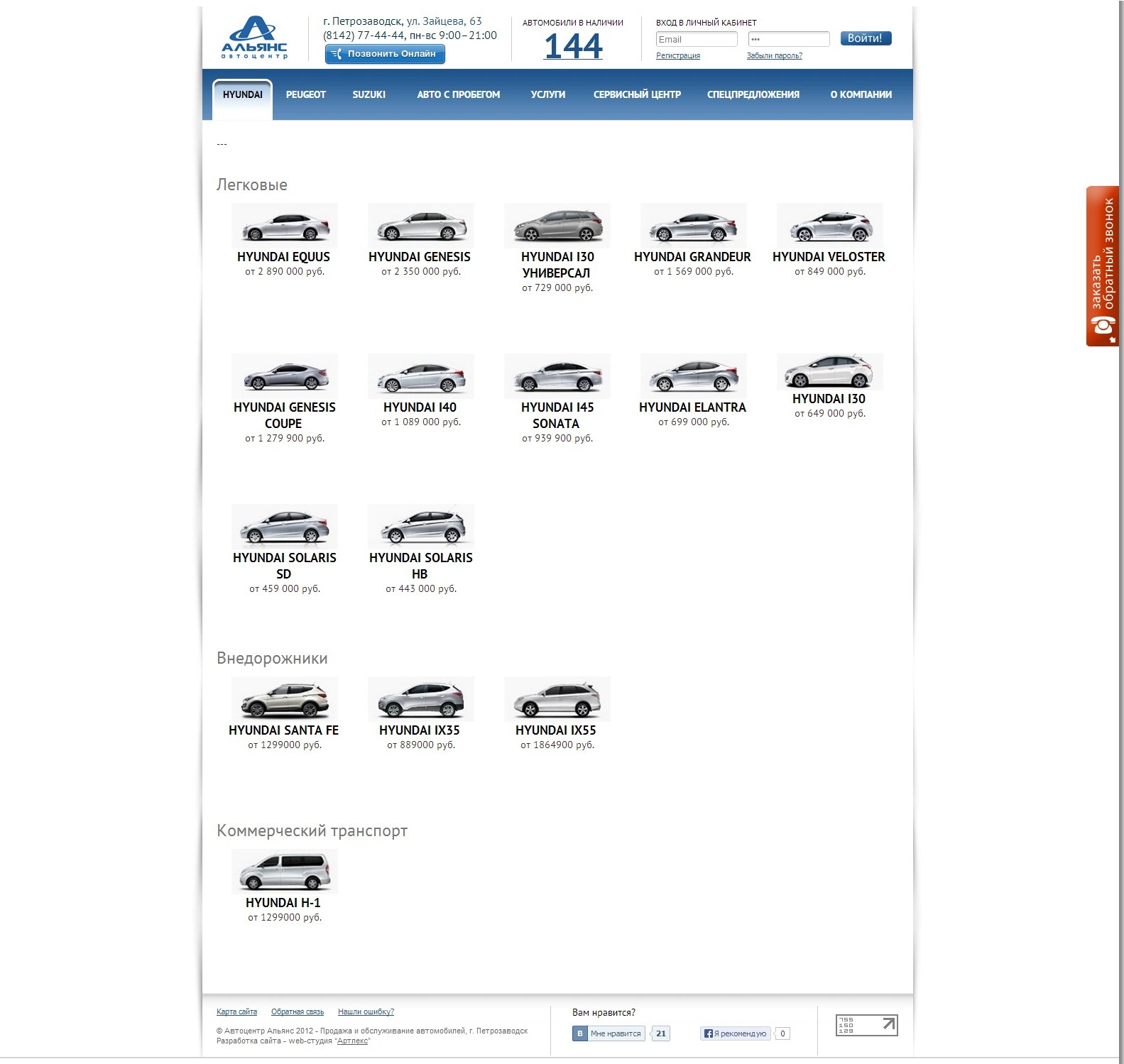Image resolution: width=1124 pixels, height=1064 pixels.
Task: Click the Нашли ошибку? footer link
Action: (366, 1012)
